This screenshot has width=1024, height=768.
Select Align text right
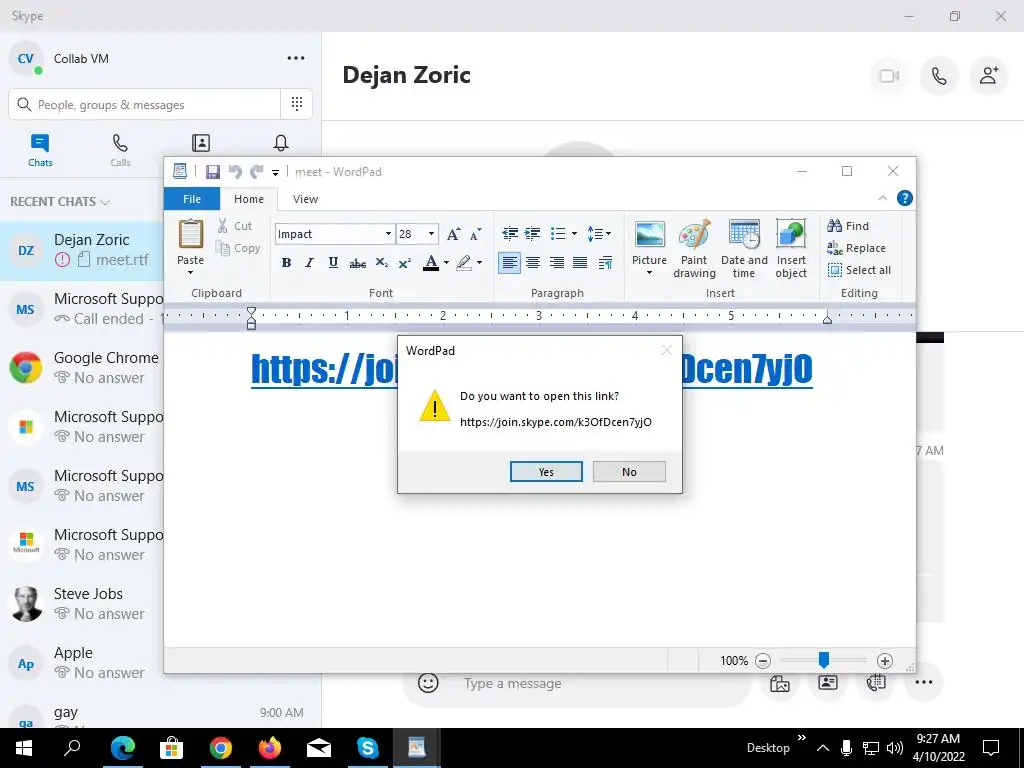click(x=556, y=263)
